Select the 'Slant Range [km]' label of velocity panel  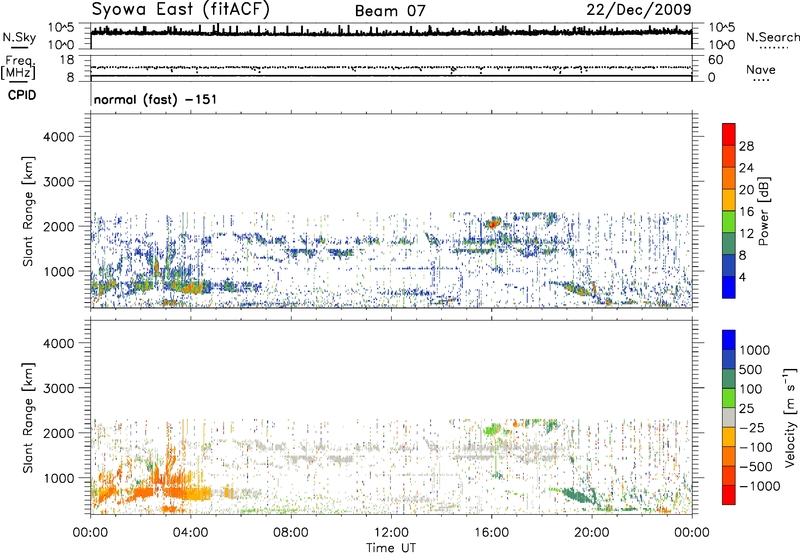(28, 418)
